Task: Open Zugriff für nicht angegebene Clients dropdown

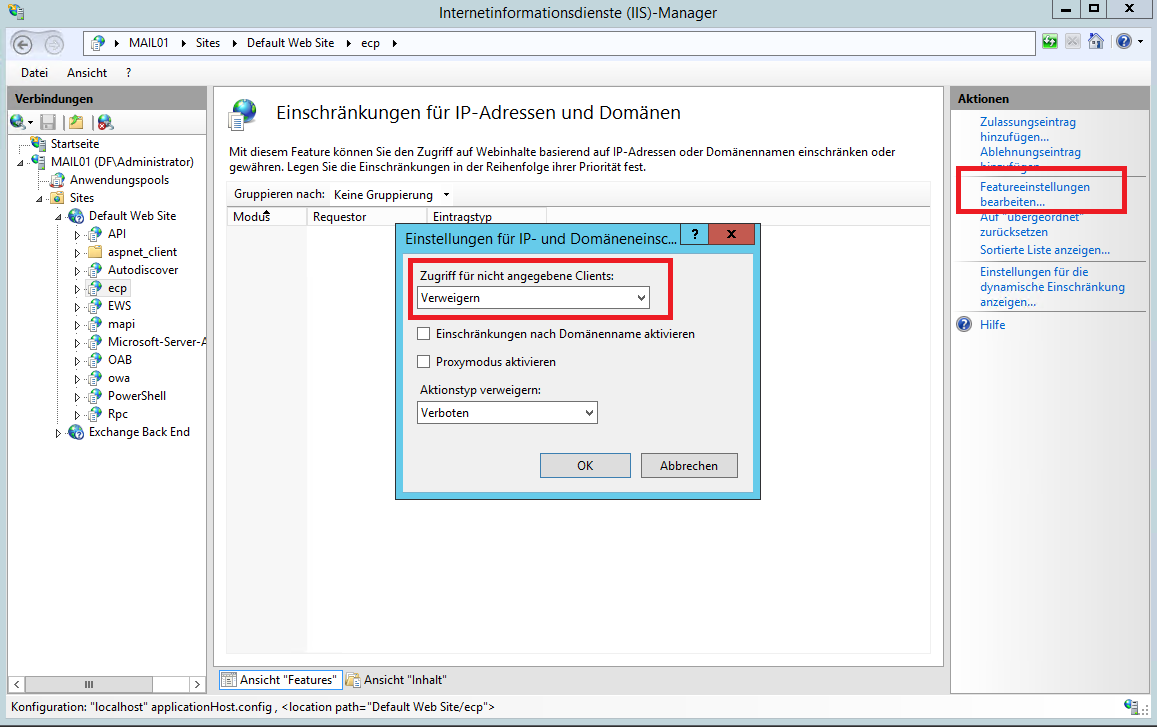Action: click(x=533, y=298)
